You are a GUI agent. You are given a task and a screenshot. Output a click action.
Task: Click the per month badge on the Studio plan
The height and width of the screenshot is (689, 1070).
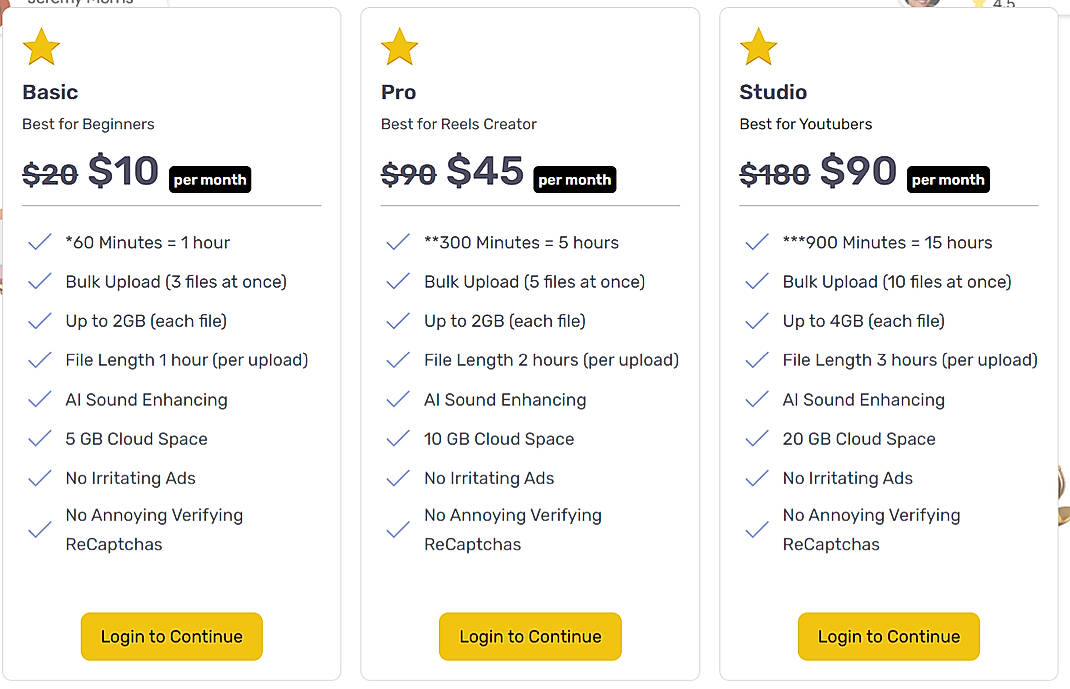948,181
